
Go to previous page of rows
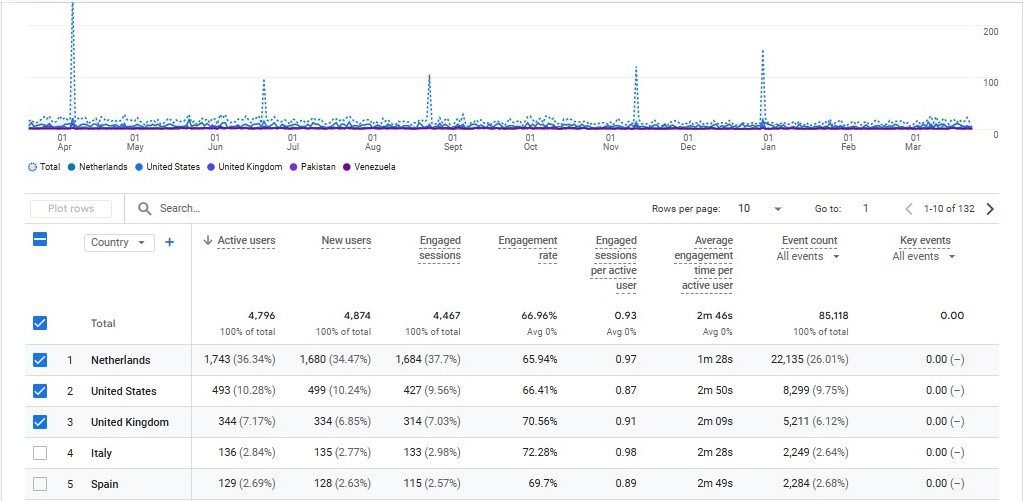tap(909, 209)
